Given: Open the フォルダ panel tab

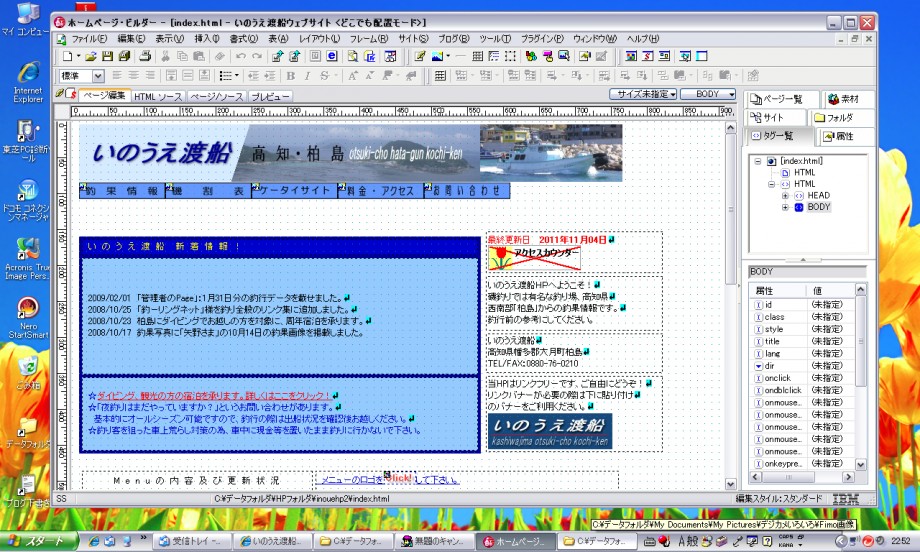Looking at the screenshot, I should (x=840, y=118).
